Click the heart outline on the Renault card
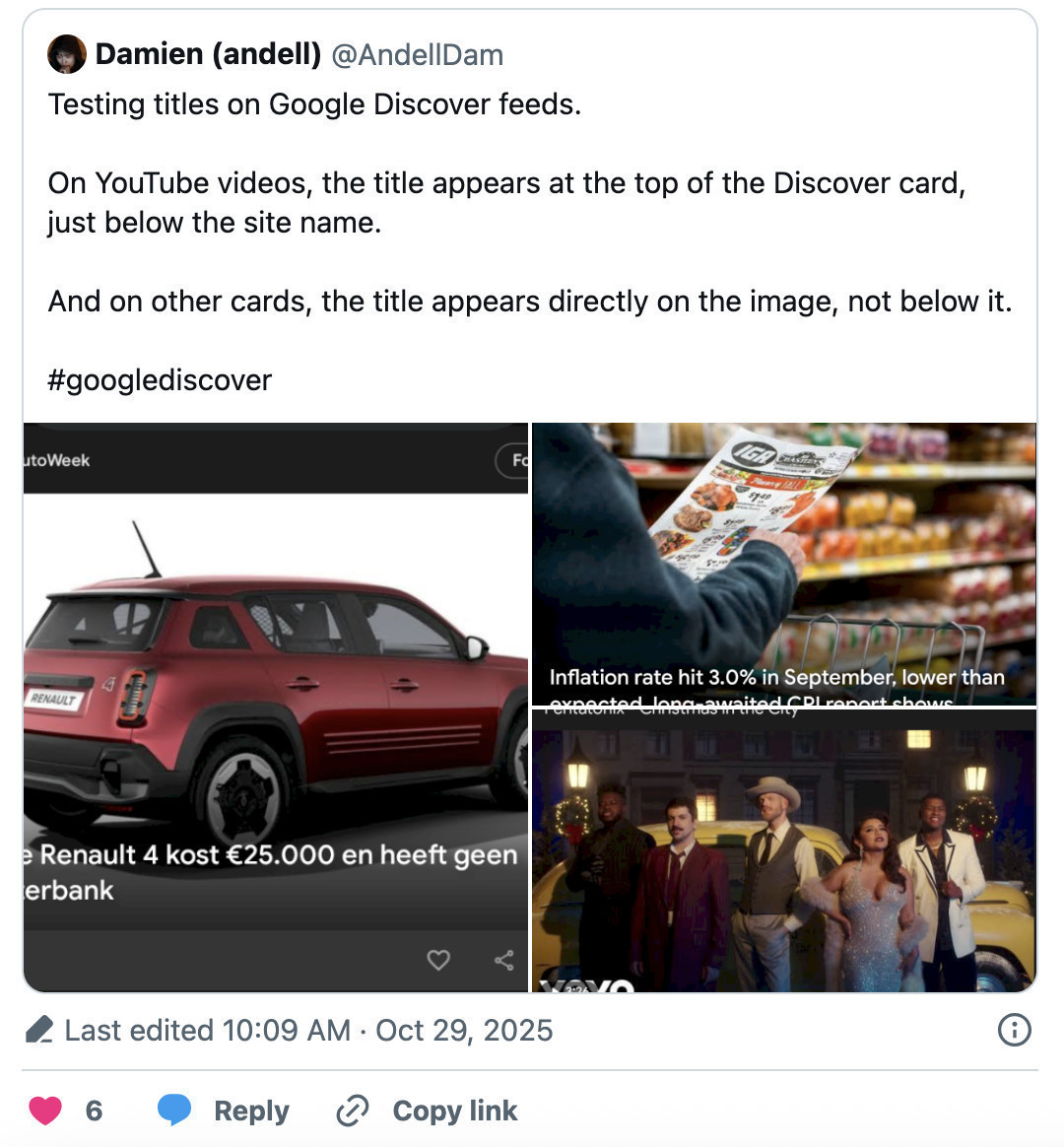 pyautogui.click(x=438, y=960)
